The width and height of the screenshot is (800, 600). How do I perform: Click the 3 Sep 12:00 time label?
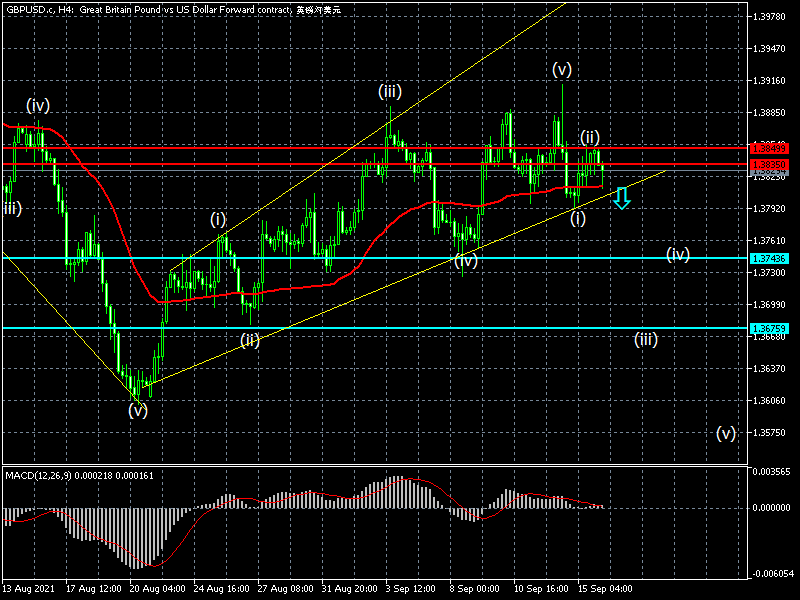[x=413, y=589]
